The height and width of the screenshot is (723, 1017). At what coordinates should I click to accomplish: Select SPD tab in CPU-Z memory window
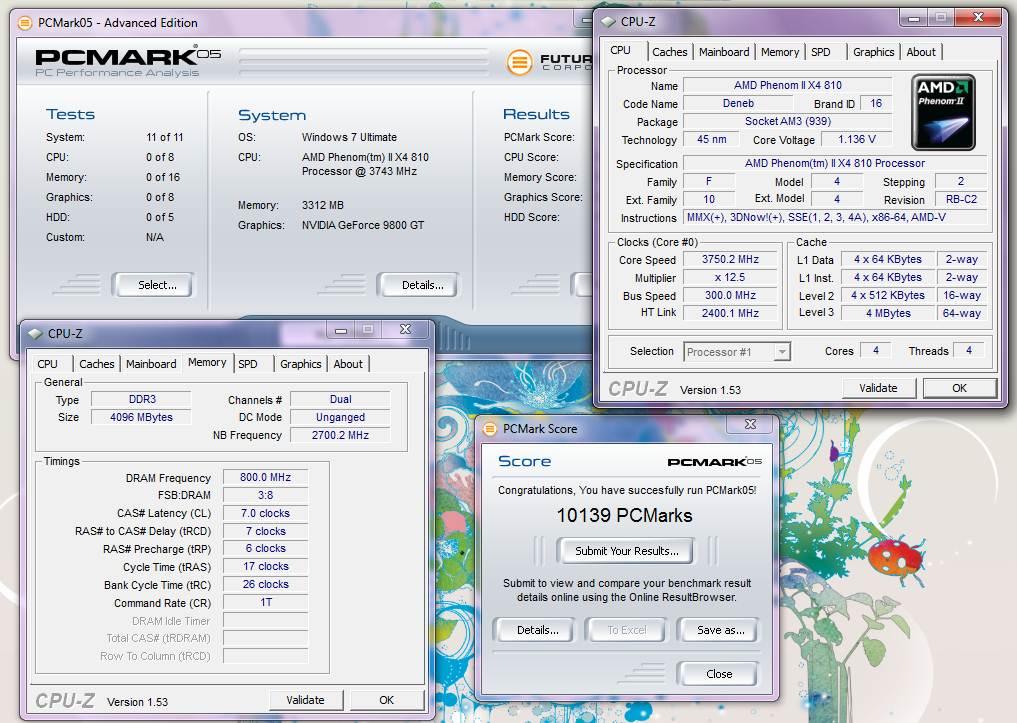tap(248, 364)
